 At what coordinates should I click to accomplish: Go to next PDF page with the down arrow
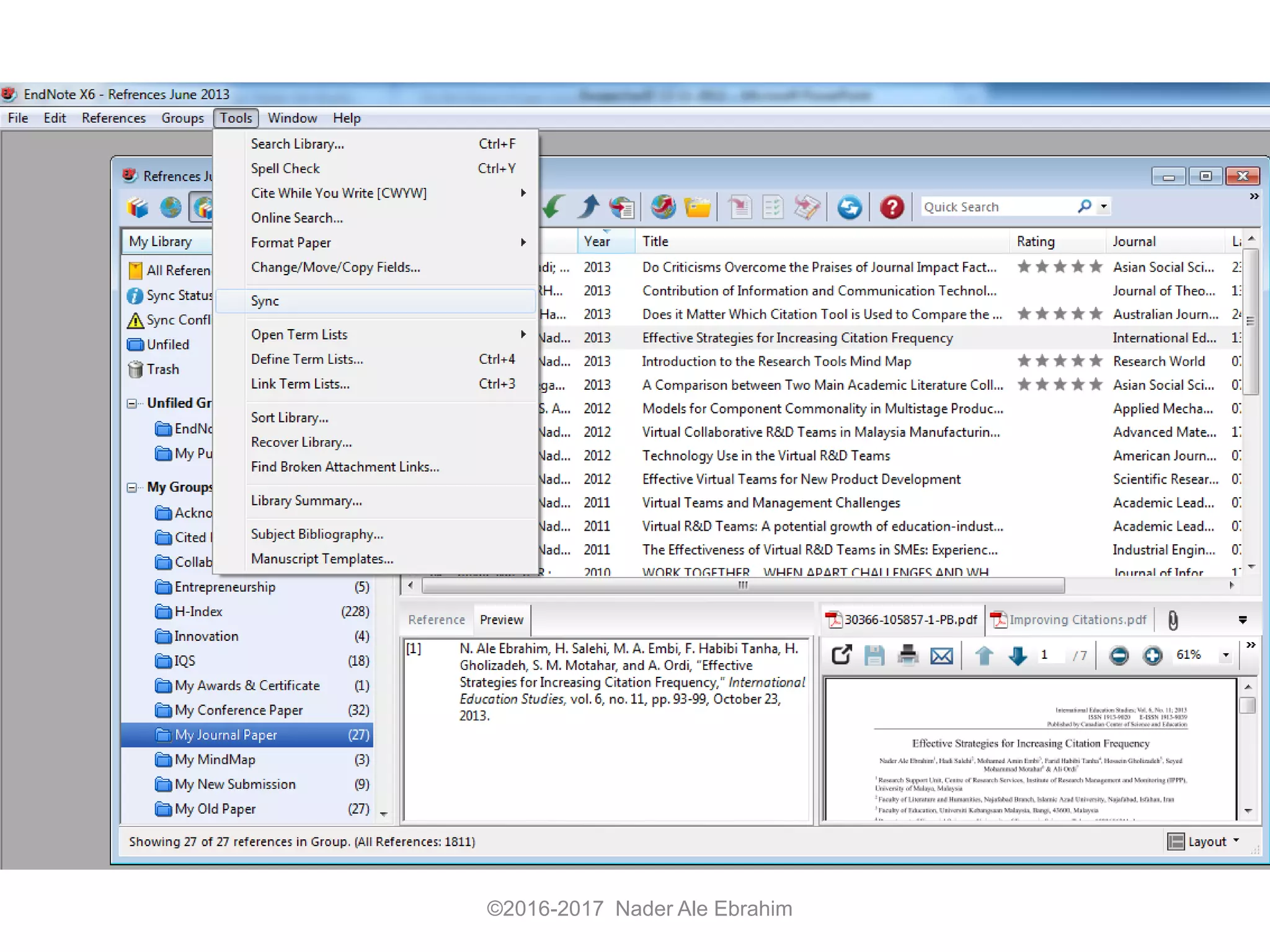pyautogui.click(x=1017, y=655)
